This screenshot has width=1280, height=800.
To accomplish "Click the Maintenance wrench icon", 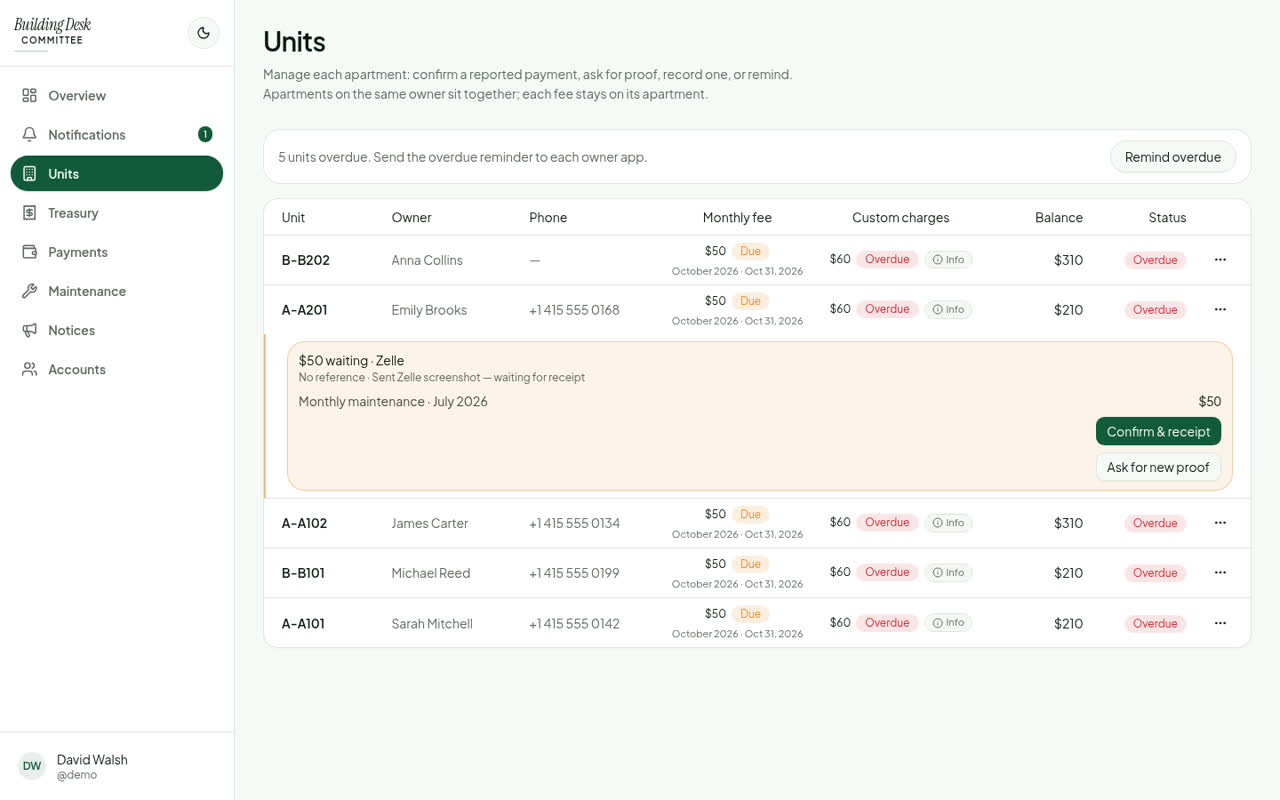I will (x=30, y=291).
